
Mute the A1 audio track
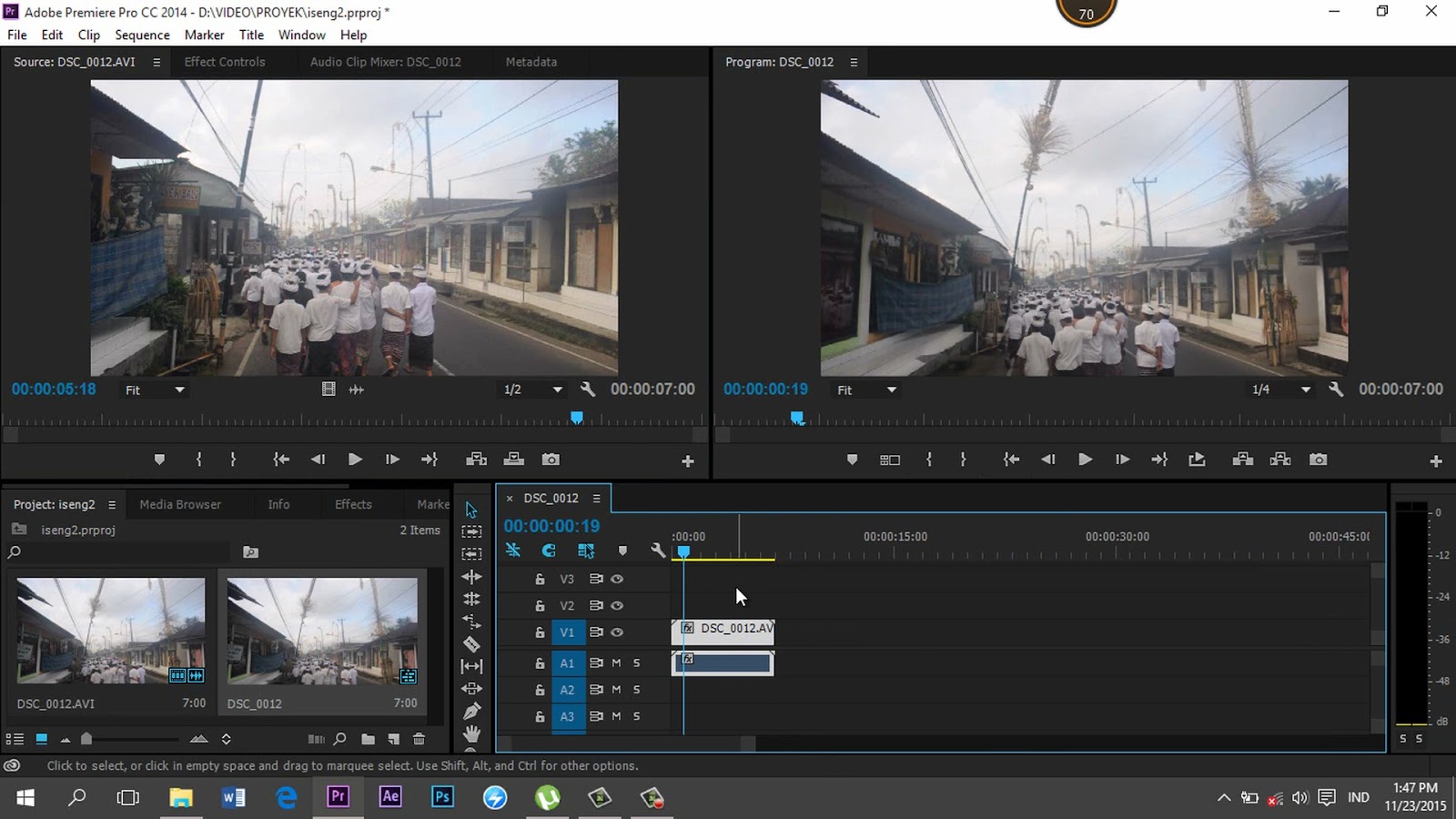[x=616, y=663]
